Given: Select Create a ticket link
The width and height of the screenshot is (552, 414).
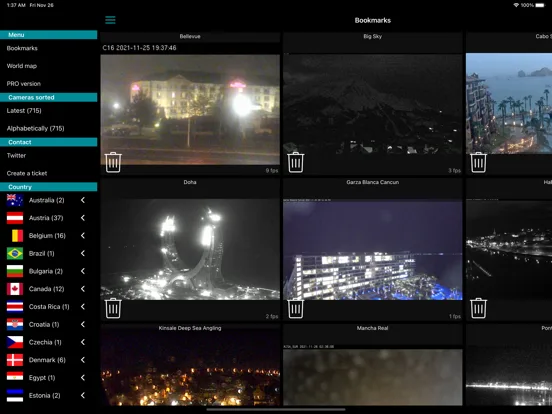Looking at the screenshot, I should point(27,173).
